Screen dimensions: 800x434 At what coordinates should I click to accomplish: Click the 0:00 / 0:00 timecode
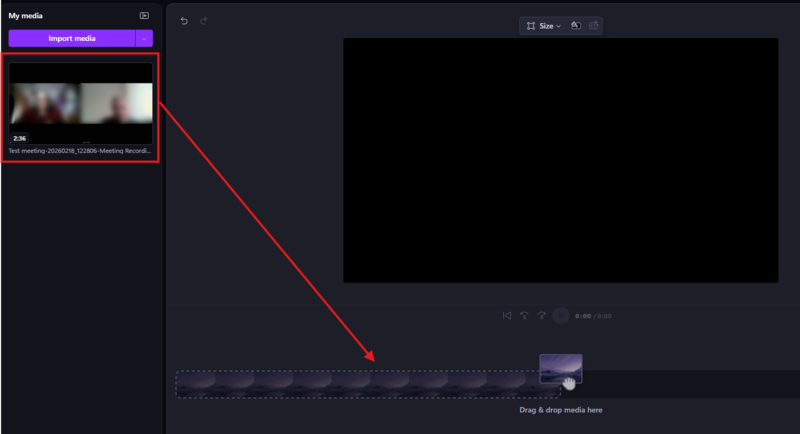[593, 316]
